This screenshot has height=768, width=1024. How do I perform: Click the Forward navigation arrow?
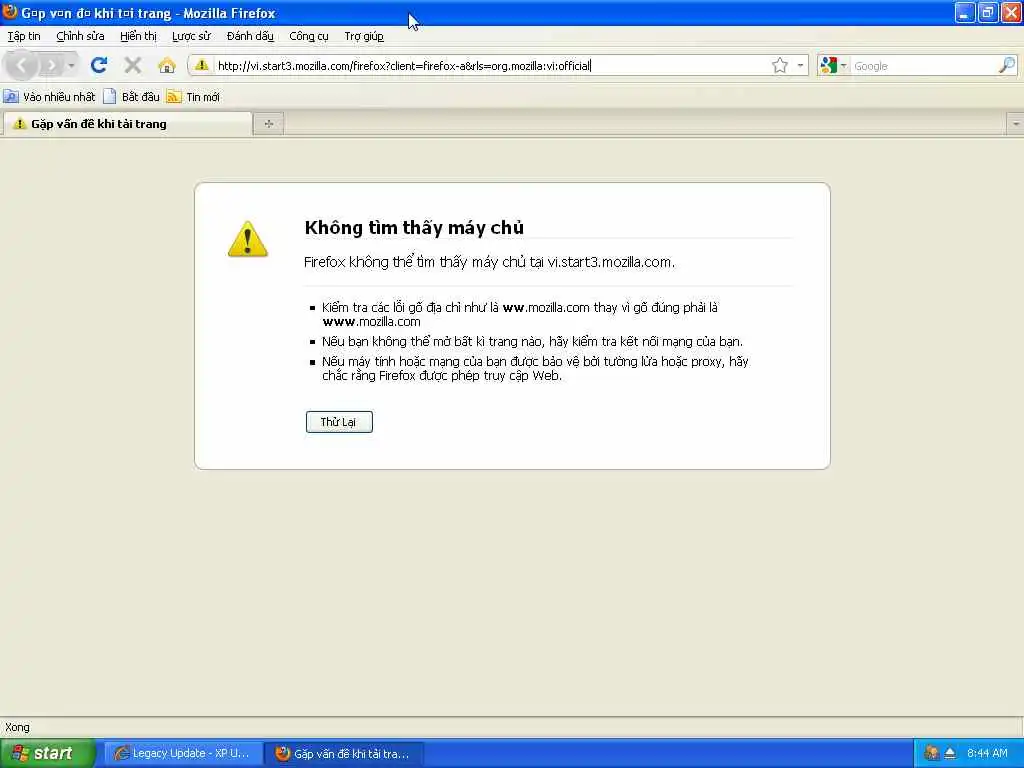pyautogui.click(x=51, y=65)
